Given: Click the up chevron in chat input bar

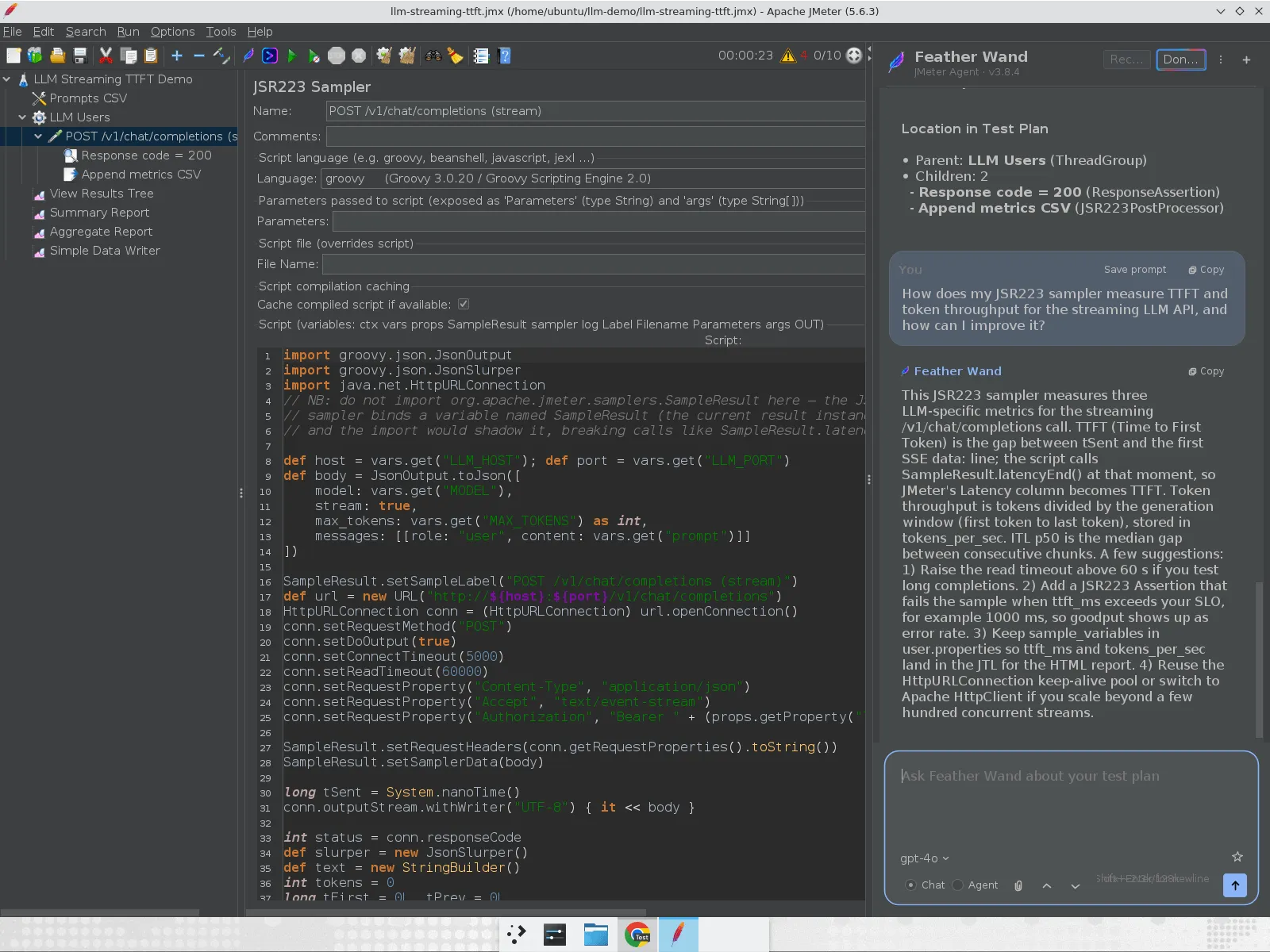Looking at the screenshot, I should coord(1047,886).
